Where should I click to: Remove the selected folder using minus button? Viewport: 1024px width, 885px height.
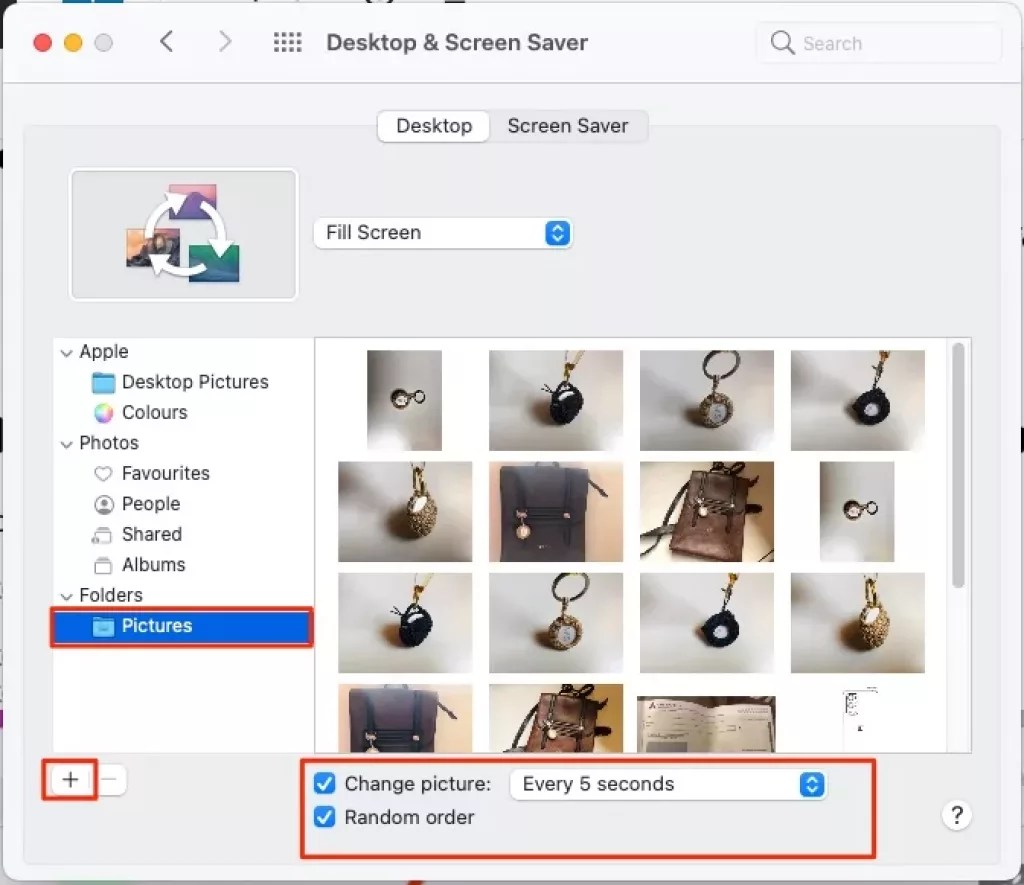(x=110, y=779)
